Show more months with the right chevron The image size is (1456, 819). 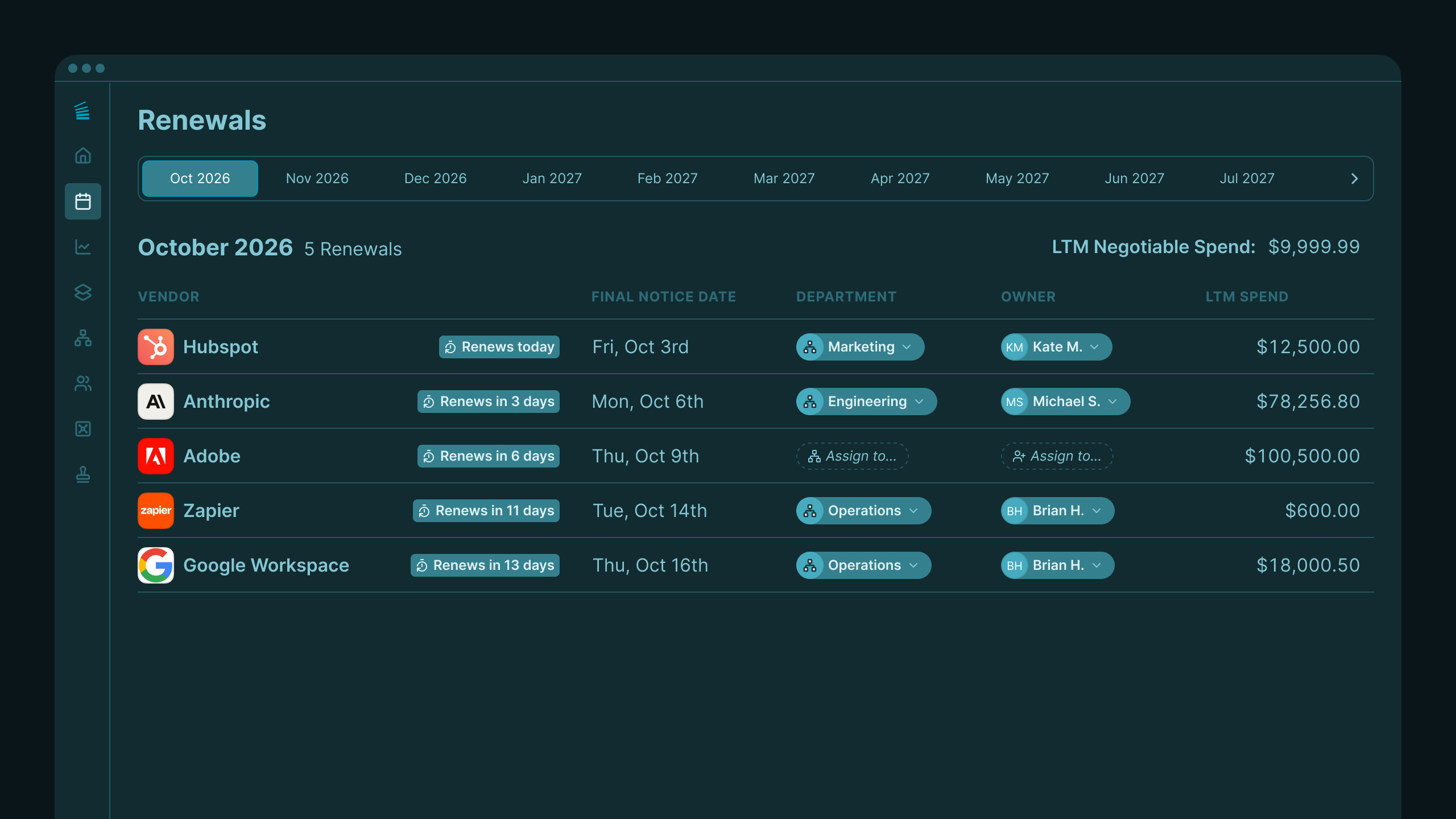pos(1354,179)
